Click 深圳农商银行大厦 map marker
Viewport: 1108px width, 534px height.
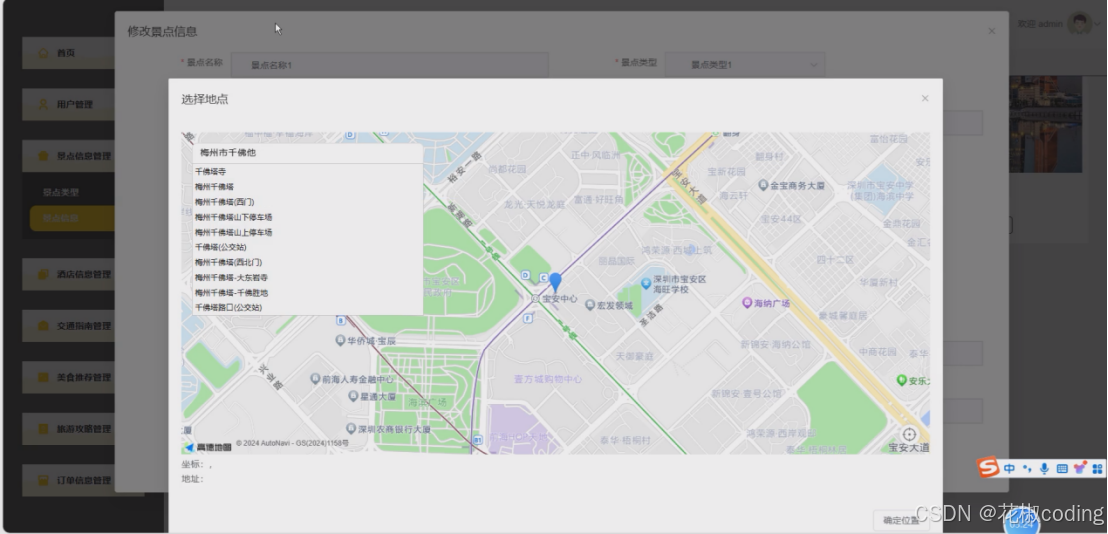350,429
